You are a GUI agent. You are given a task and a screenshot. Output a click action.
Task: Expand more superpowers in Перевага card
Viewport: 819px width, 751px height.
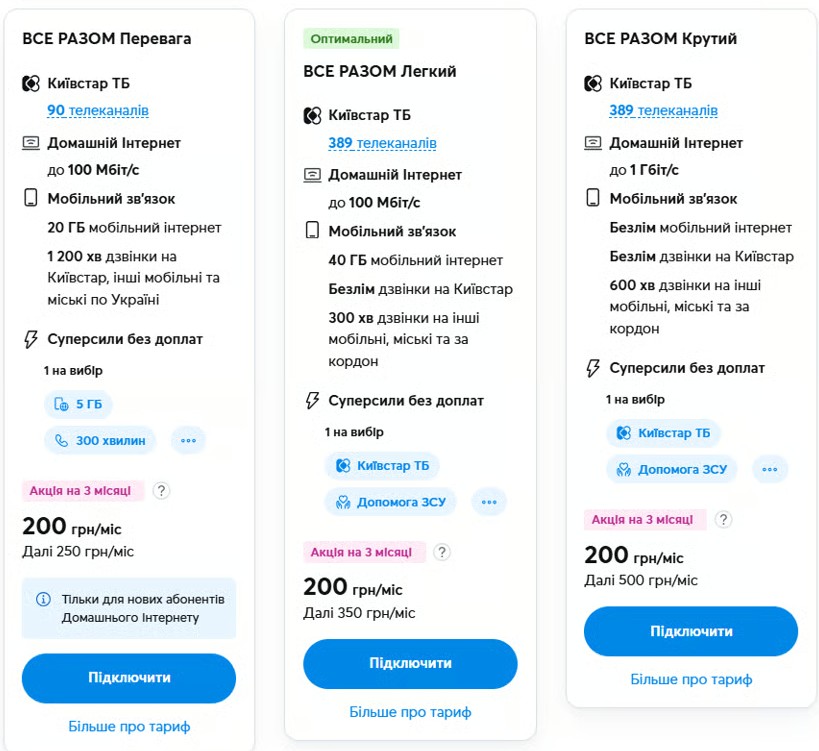(x=188, y=440)
